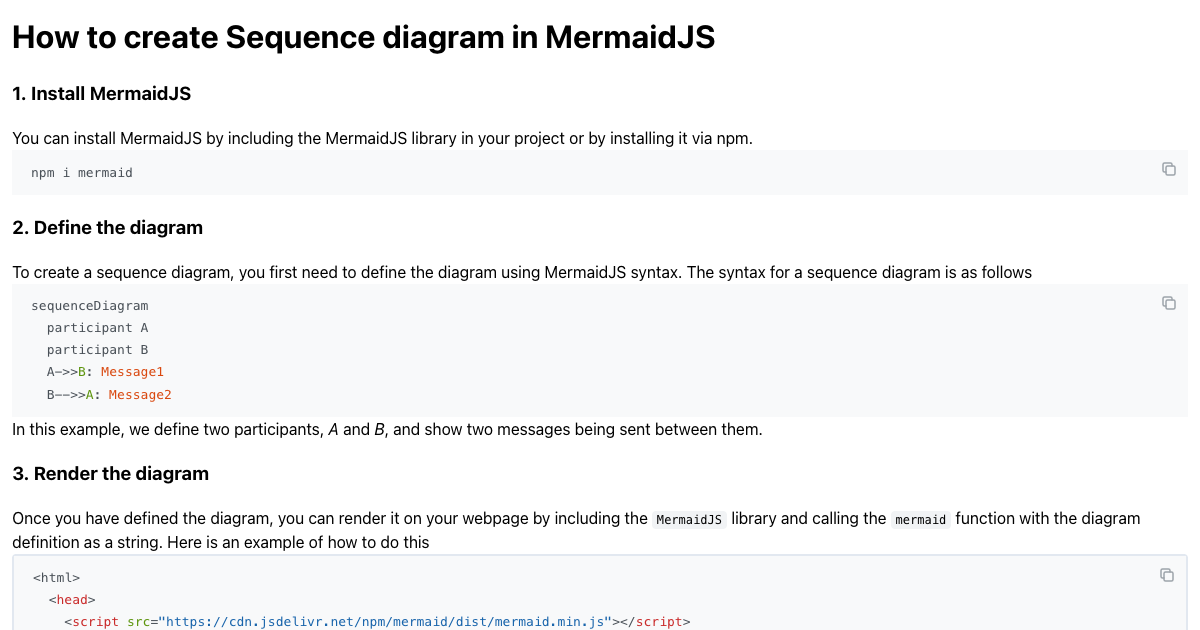The width and height of the screenshot is (1200, 630).
Task: Click the 'sequenceDiagram' keyword in the code
Action: pos(91,305)
